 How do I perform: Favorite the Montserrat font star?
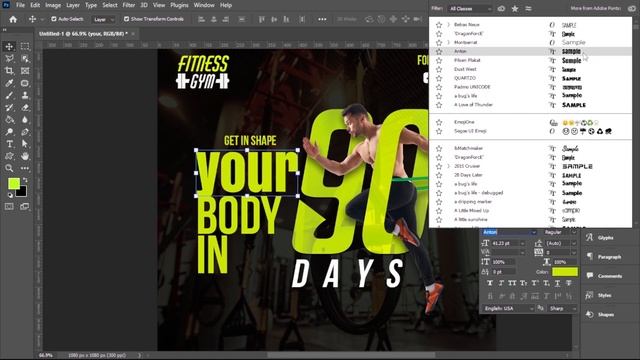pos(439,42)
